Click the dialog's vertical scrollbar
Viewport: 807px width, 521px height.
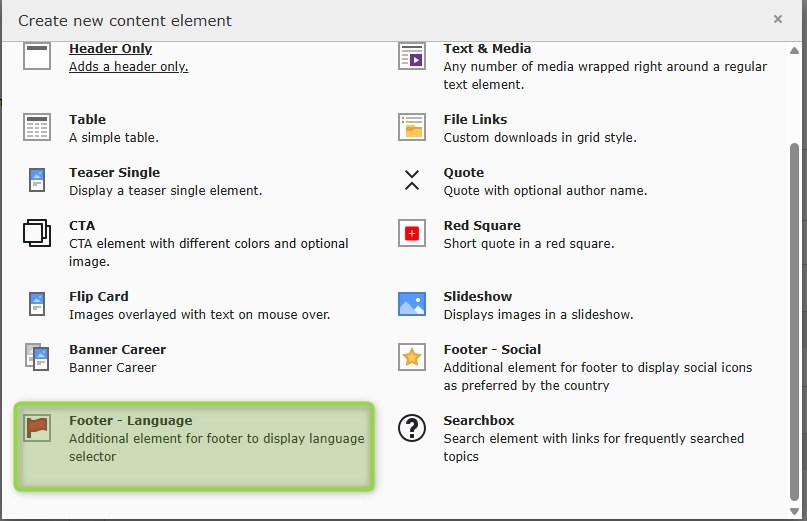coord(795,320)
